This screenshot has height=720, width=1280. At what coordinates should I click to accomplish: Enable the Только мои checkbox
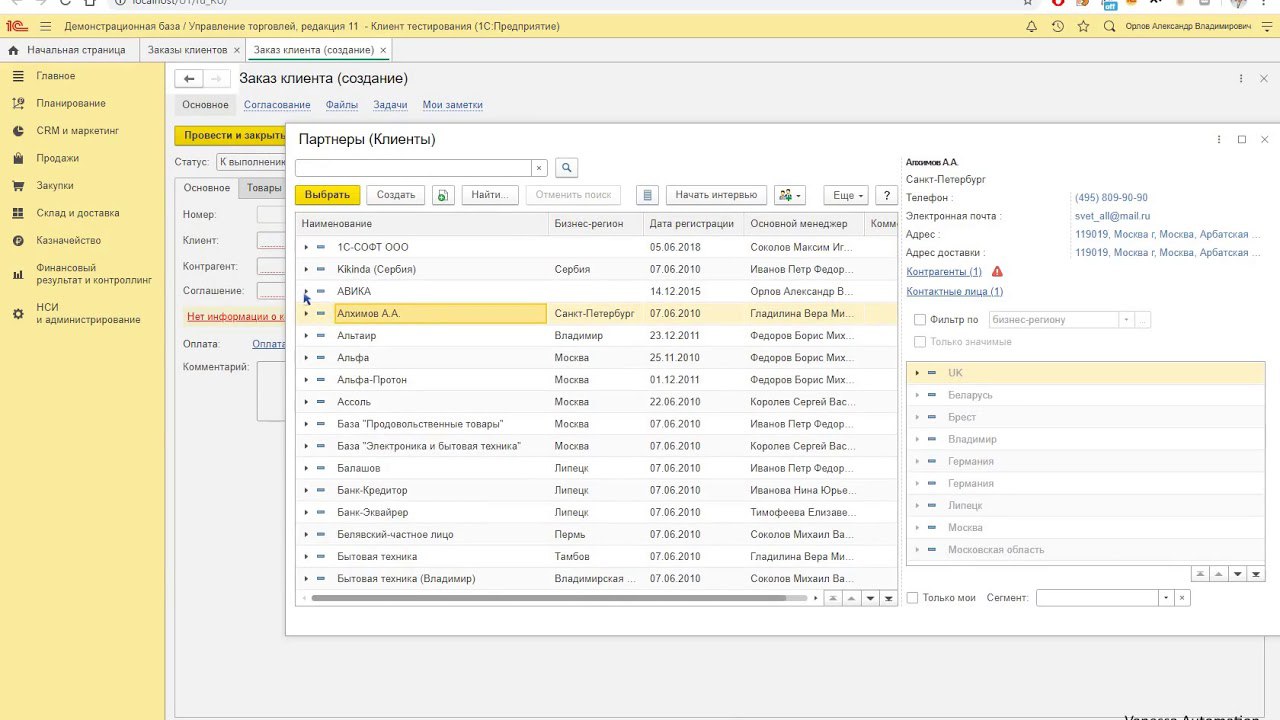(x=912, y=598)
